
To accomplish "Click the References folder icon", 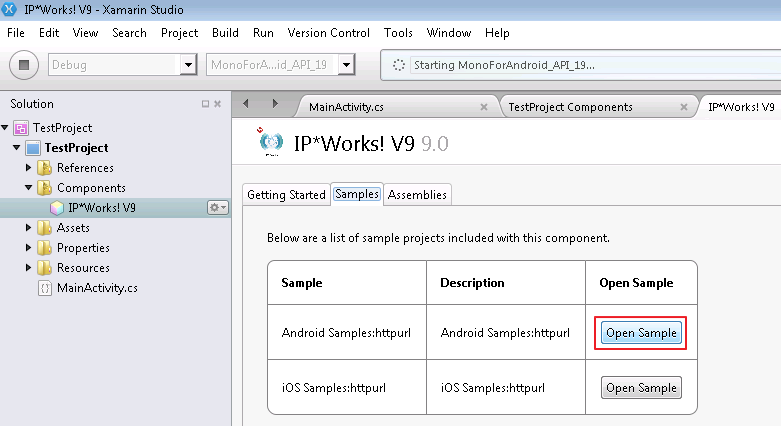I will point(44,168).
